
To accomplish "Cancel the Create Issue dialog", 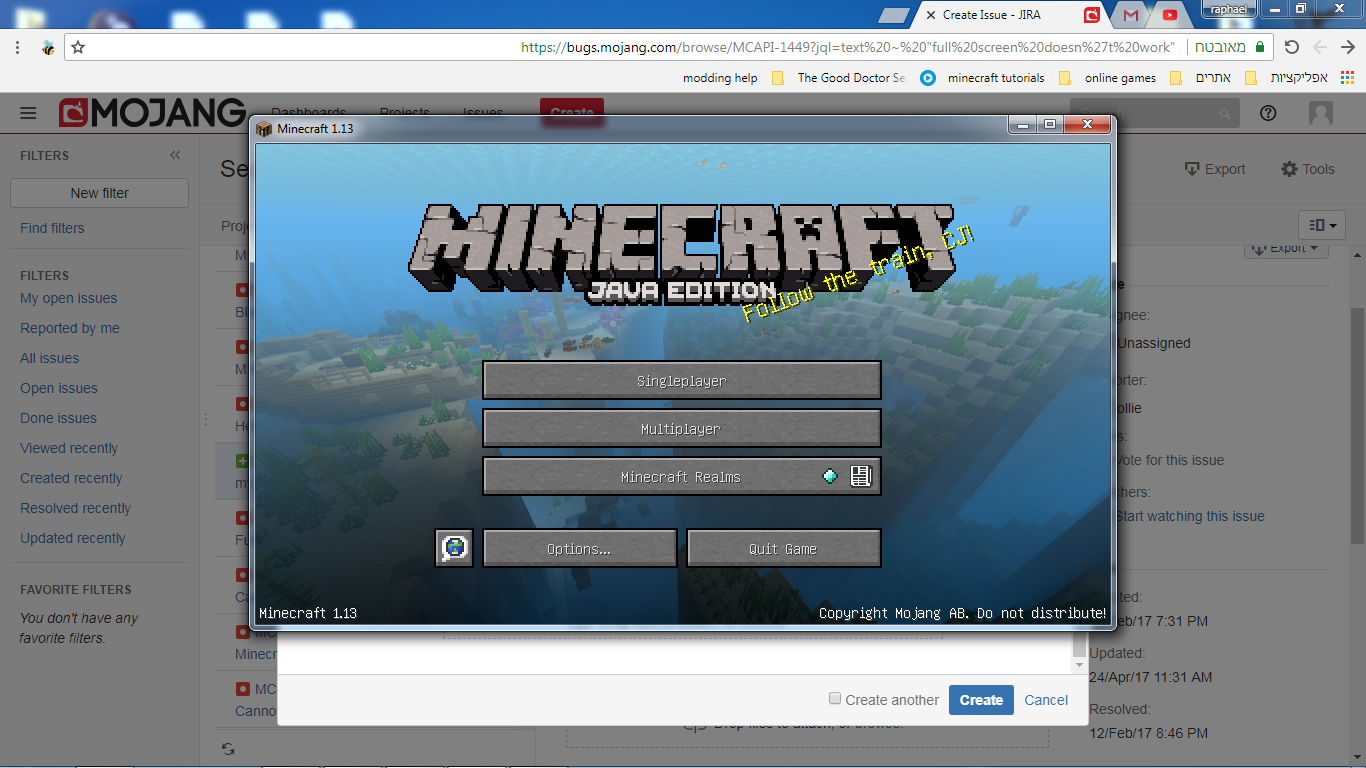I will coord(1046,700).
